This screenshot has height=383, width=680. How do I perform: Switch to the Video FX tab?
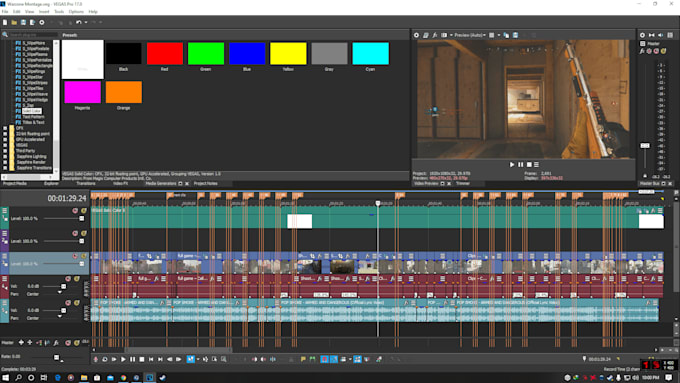(121, 183)
